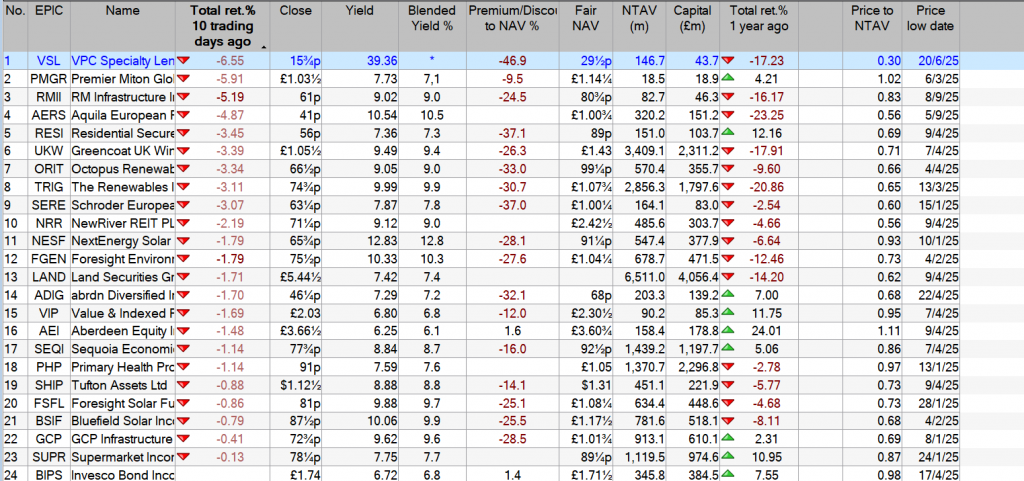Click red arrow beside TRIG -20.86 yearly return
Screen dimensions: 1024x481
(x=726, y=189)
